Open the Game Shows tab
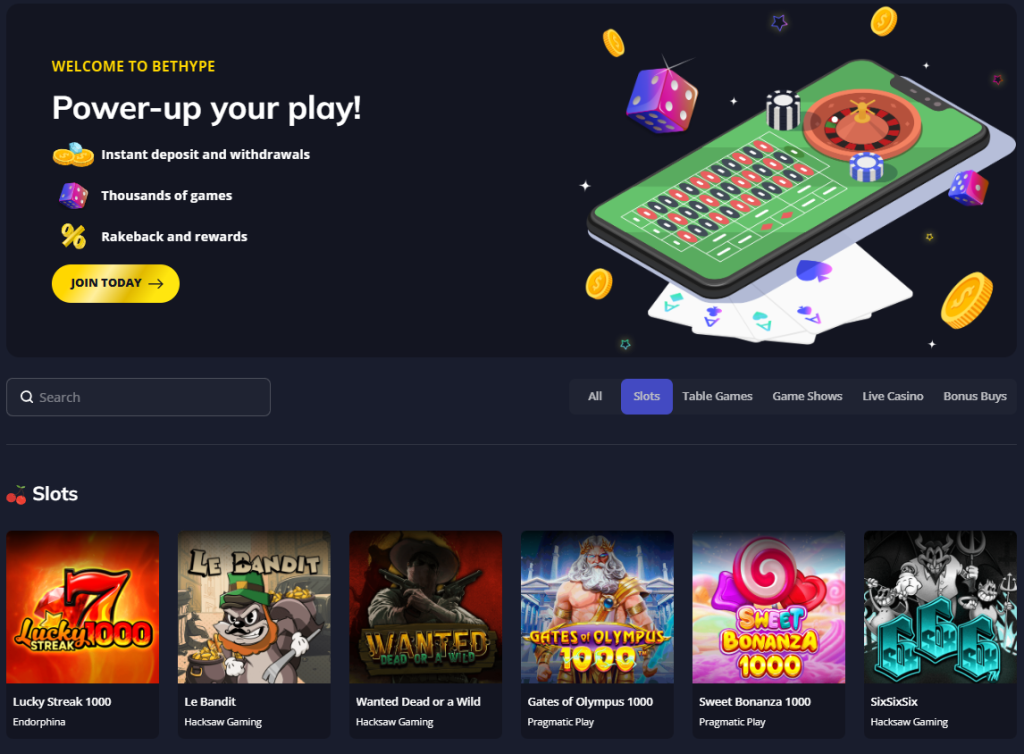 (x=807, y=396)
